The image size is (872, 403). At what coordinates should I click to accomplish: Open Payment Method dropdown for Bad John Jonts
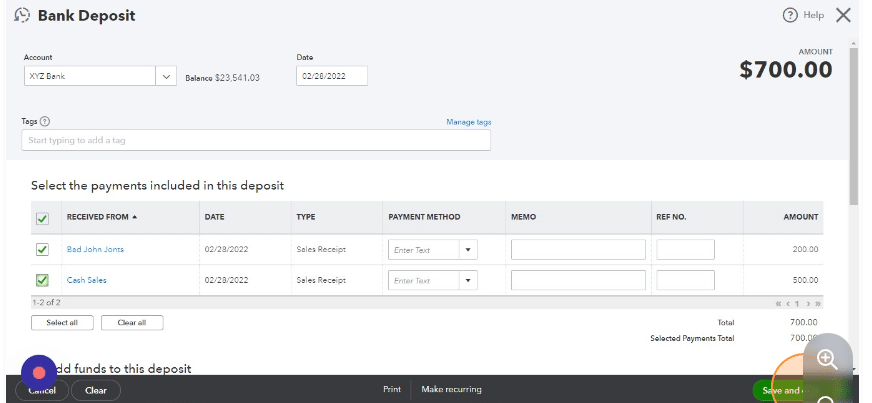468,250
